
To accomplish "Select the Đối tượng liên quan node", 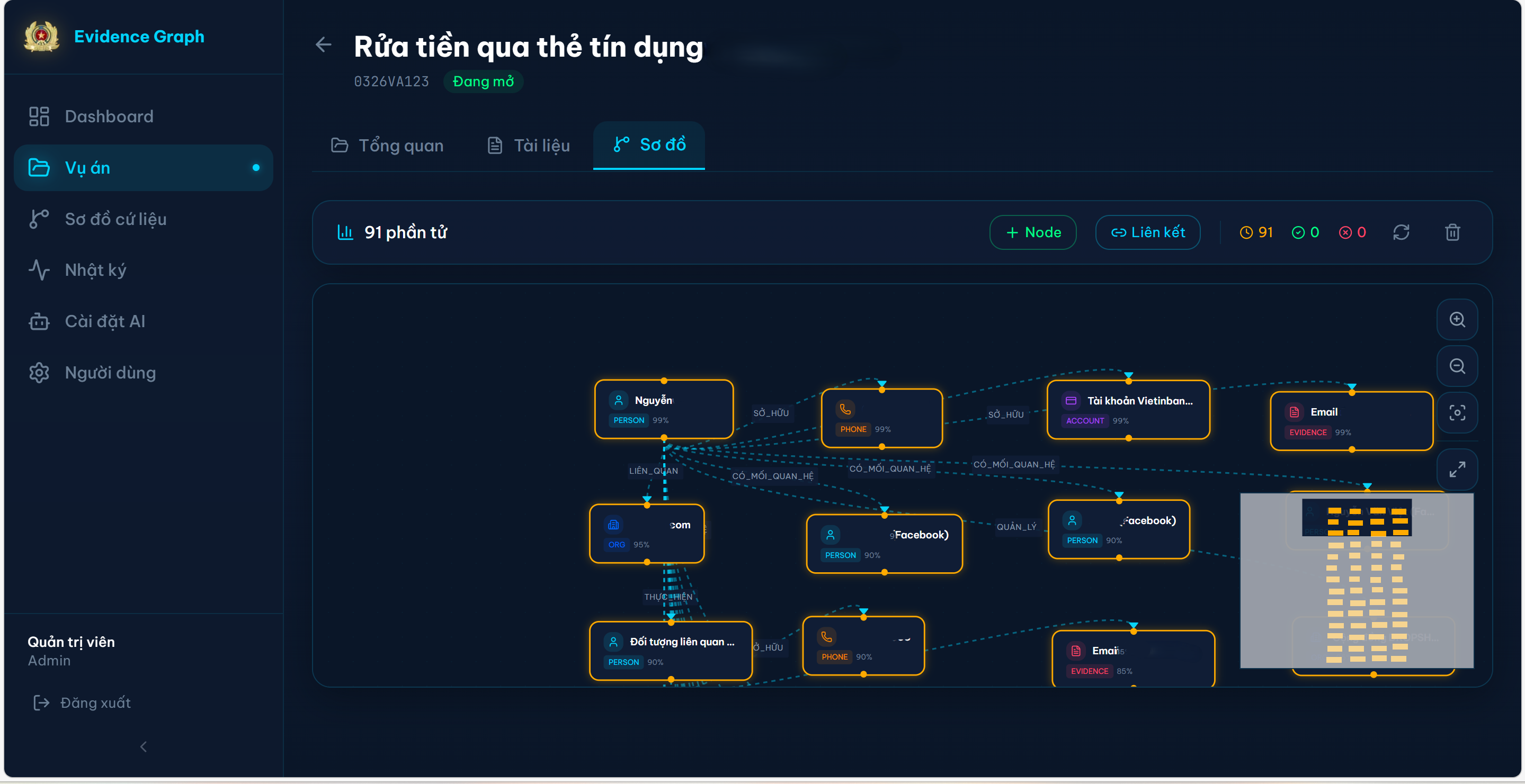I will point(670,650).
